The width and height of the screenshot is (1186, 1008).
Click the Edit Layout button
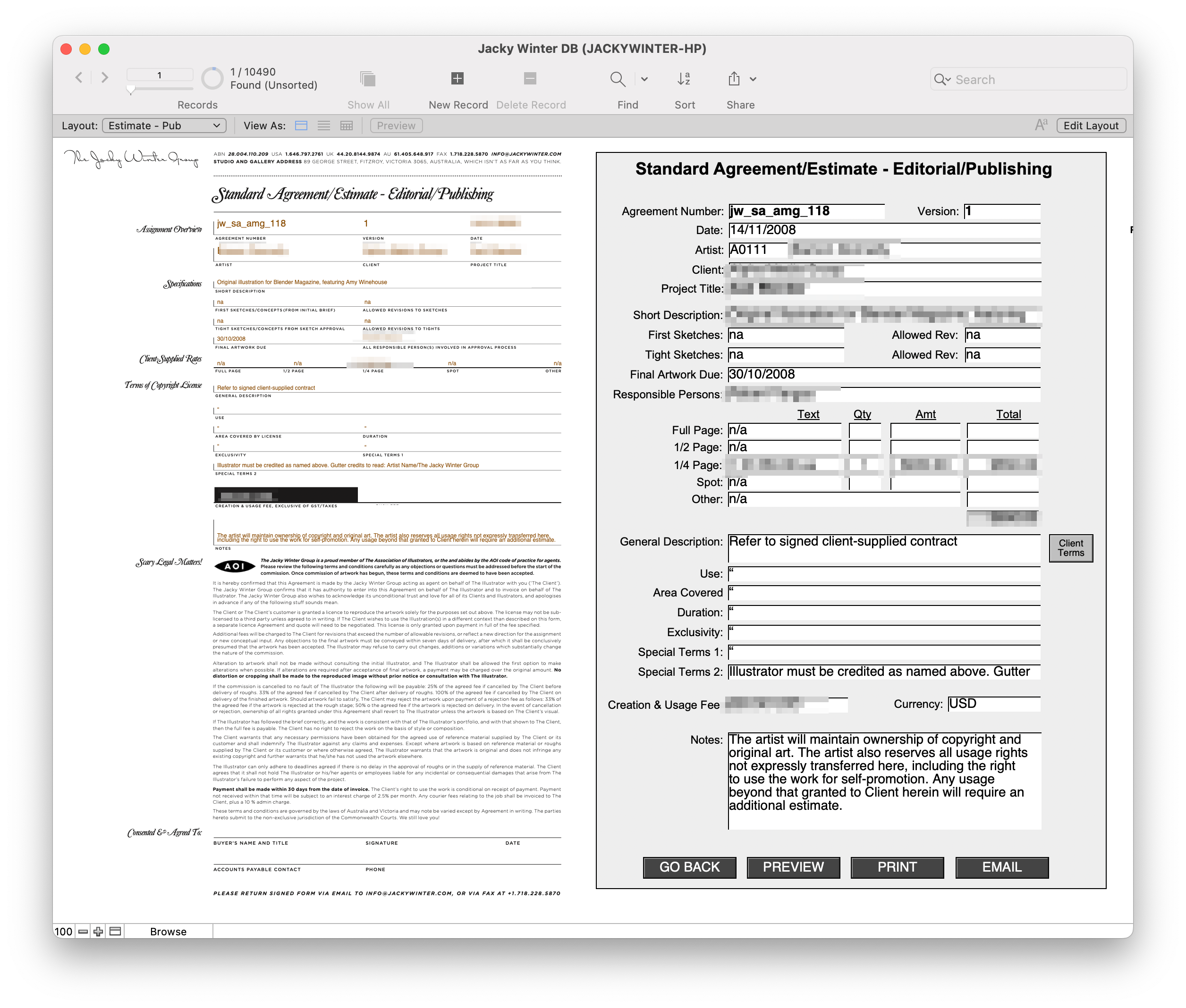point(1091,126)
